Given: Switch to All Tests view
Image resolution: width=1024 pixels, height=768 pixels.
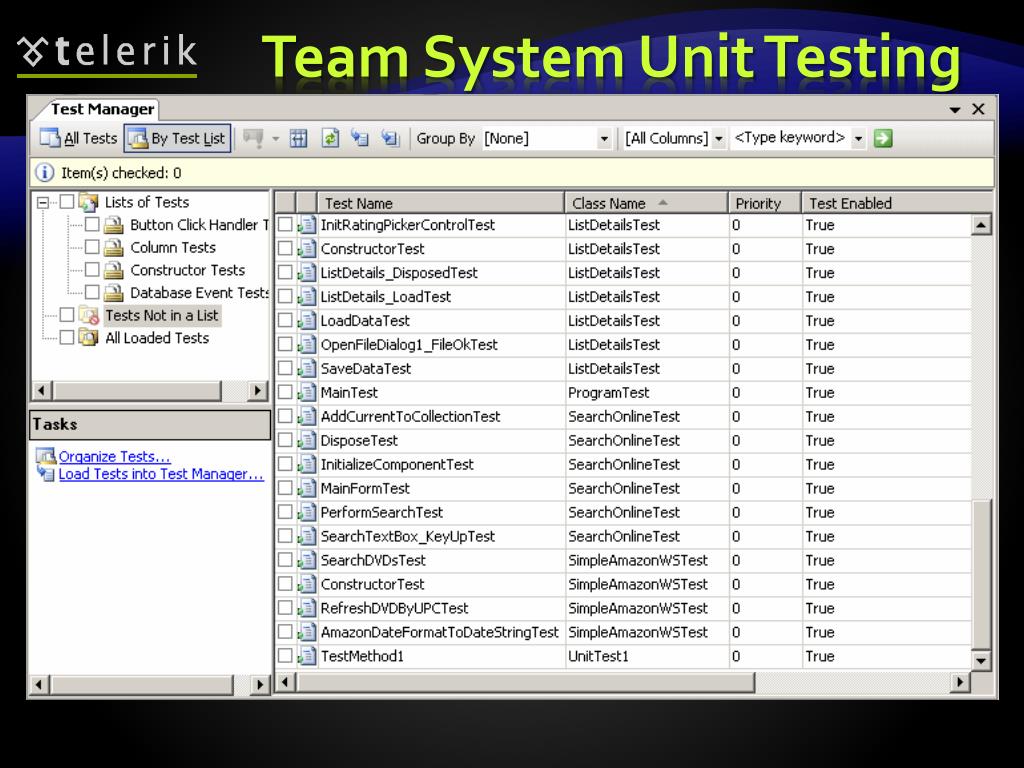Looking at the screenshot, I should [78, 138].
